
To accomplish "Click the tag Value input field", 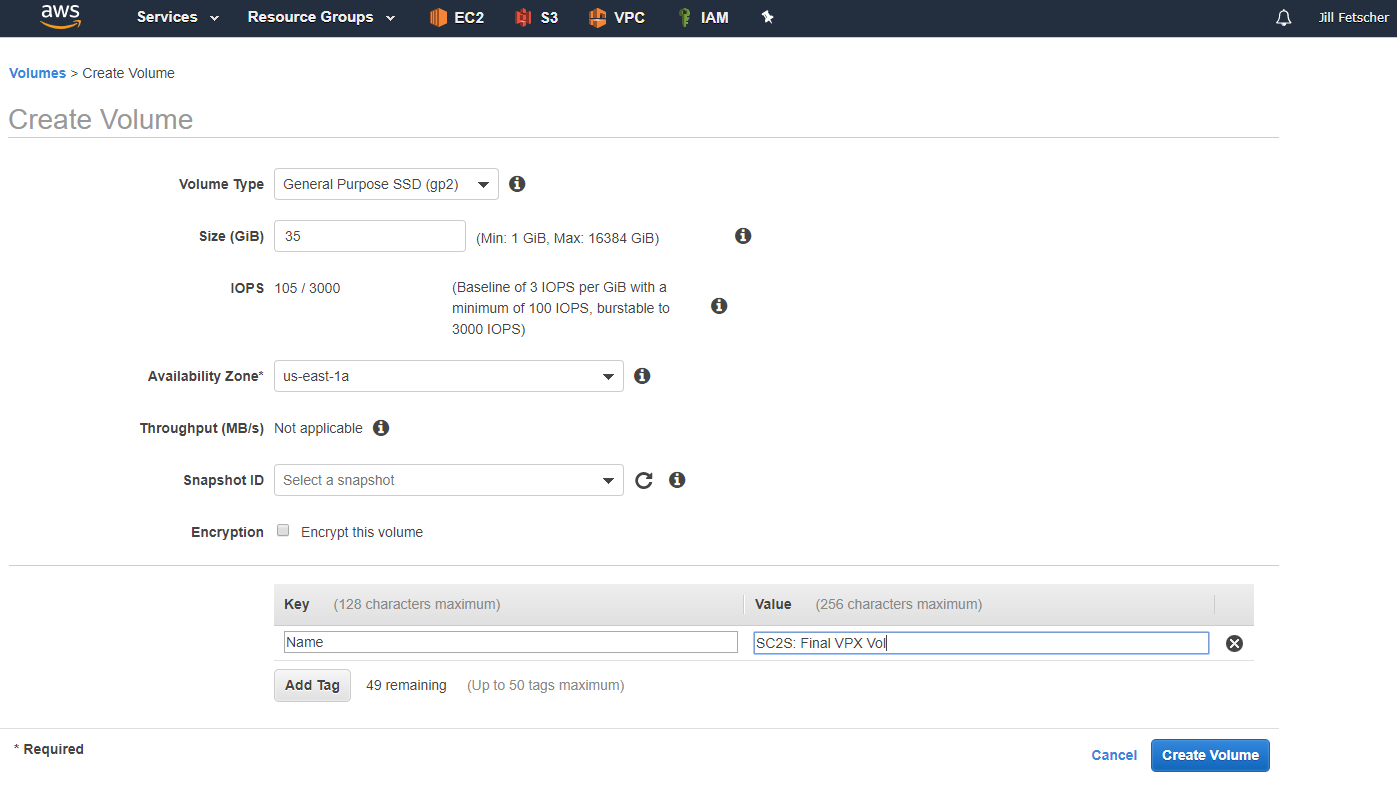I will coord(981,642).
